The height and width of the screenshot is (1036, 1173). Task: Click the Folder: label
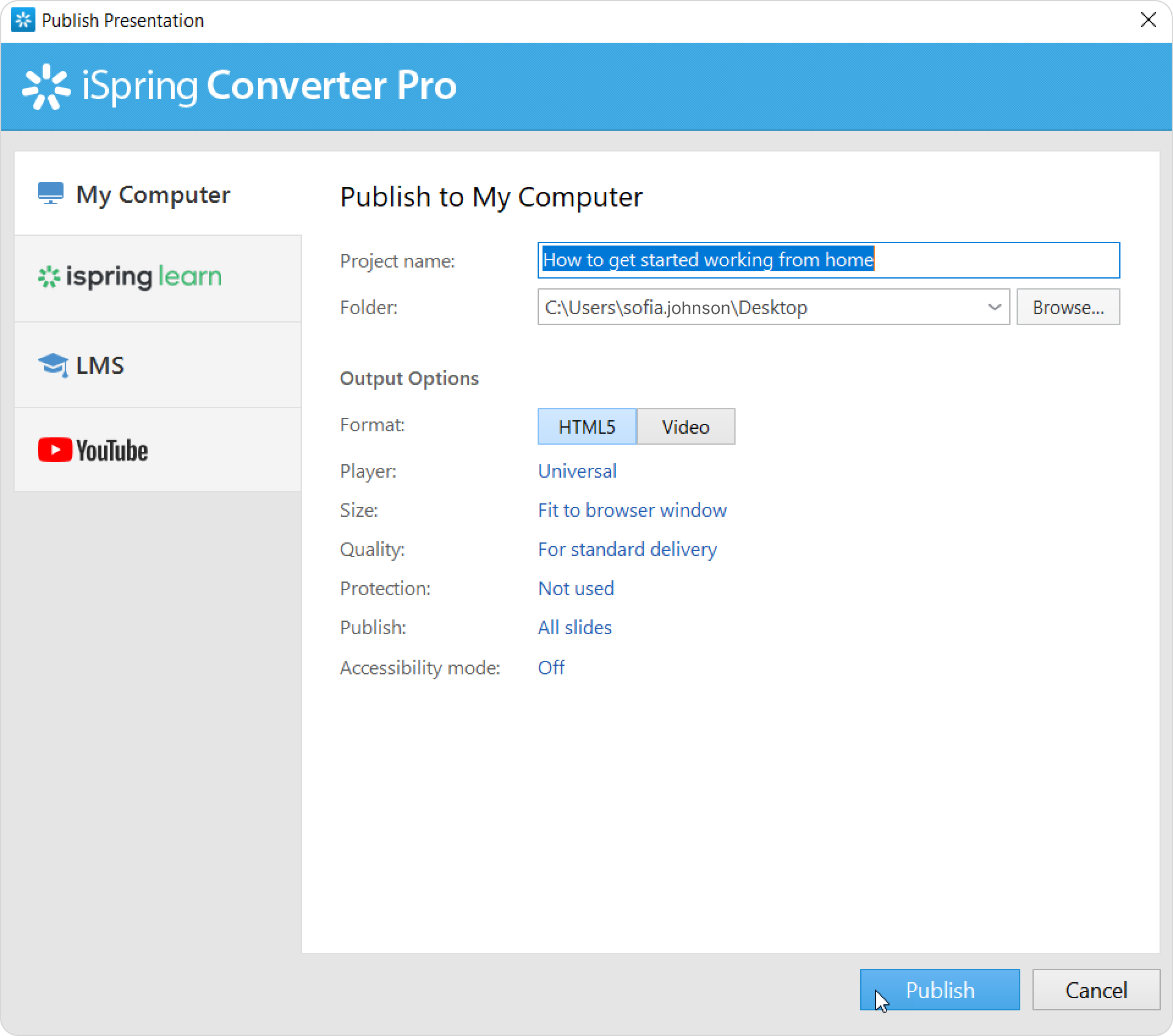369,307
